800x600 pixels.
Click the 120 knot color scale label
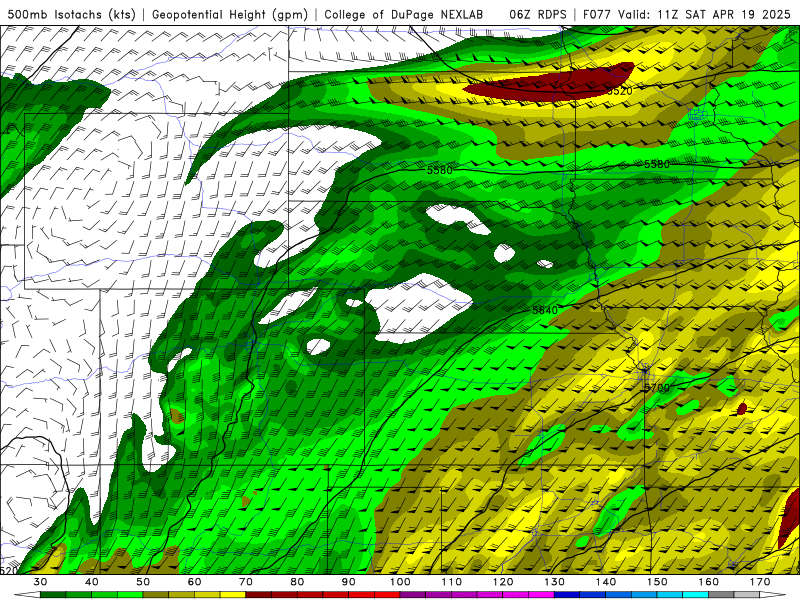(x=503, y=582)
